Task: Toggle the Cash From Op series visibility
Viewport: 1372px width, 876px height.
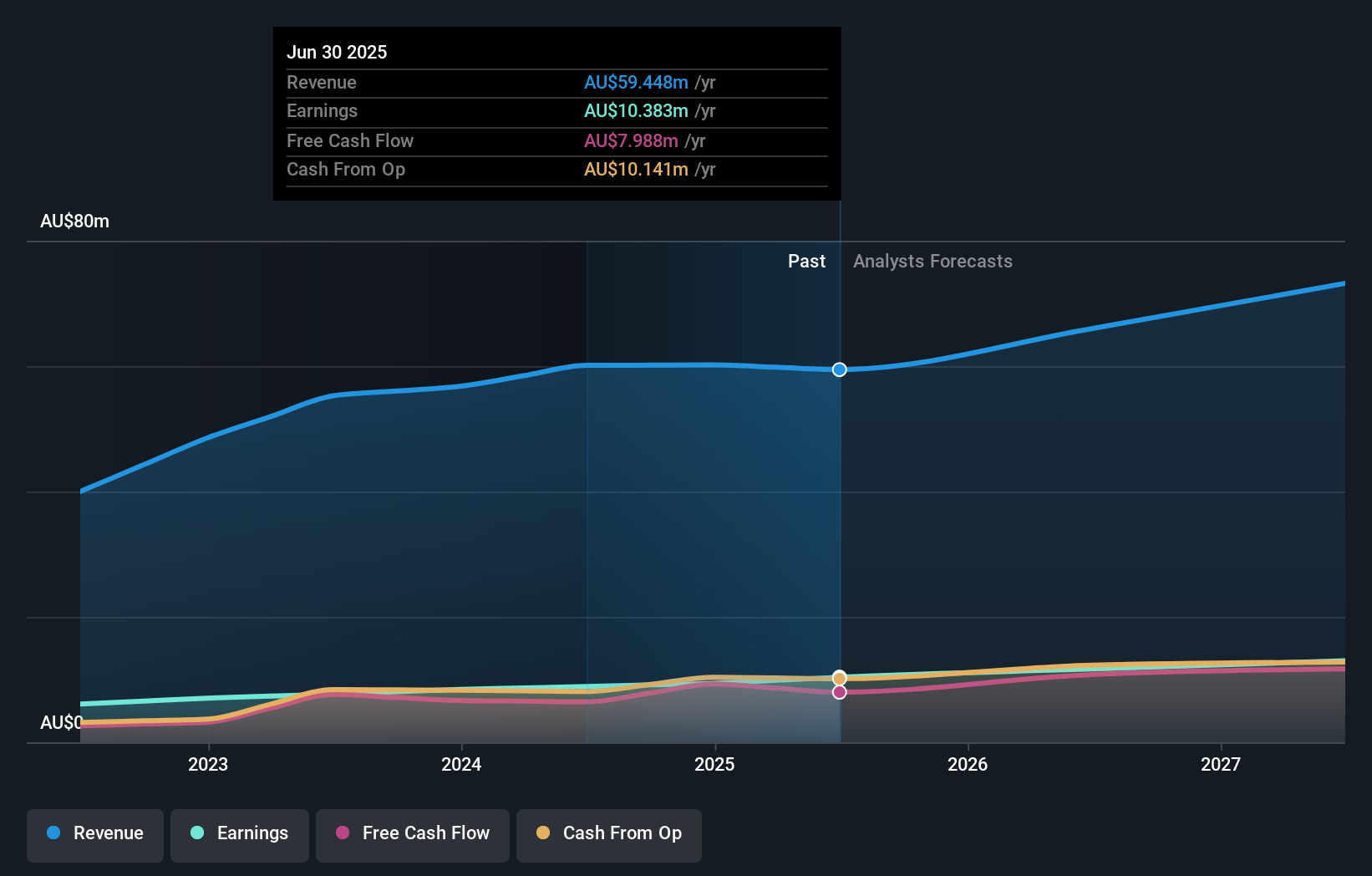Action: pyautogui.click(x=608, y=833)
